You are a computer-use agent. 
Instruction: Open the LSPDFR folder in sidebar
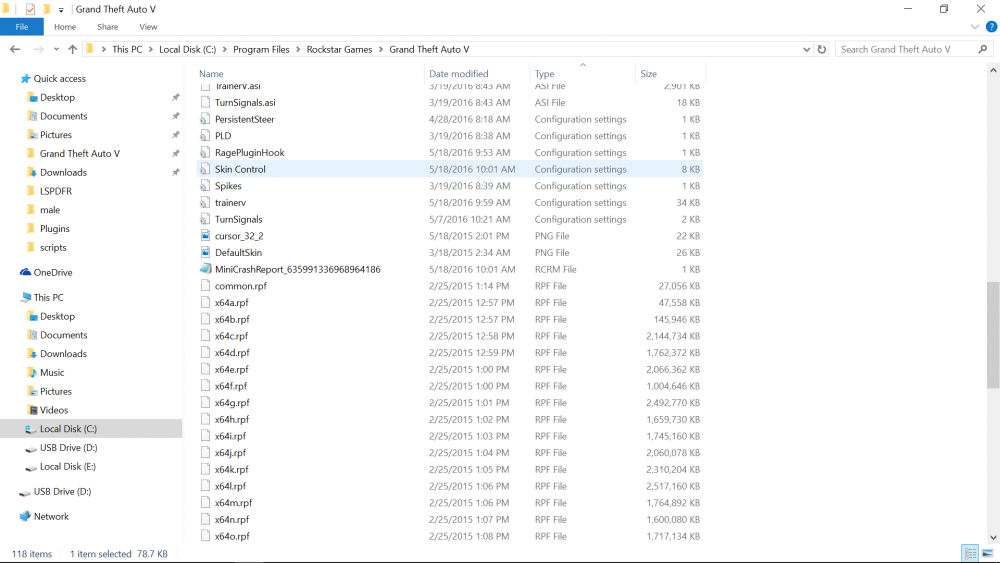coord(55,191)
